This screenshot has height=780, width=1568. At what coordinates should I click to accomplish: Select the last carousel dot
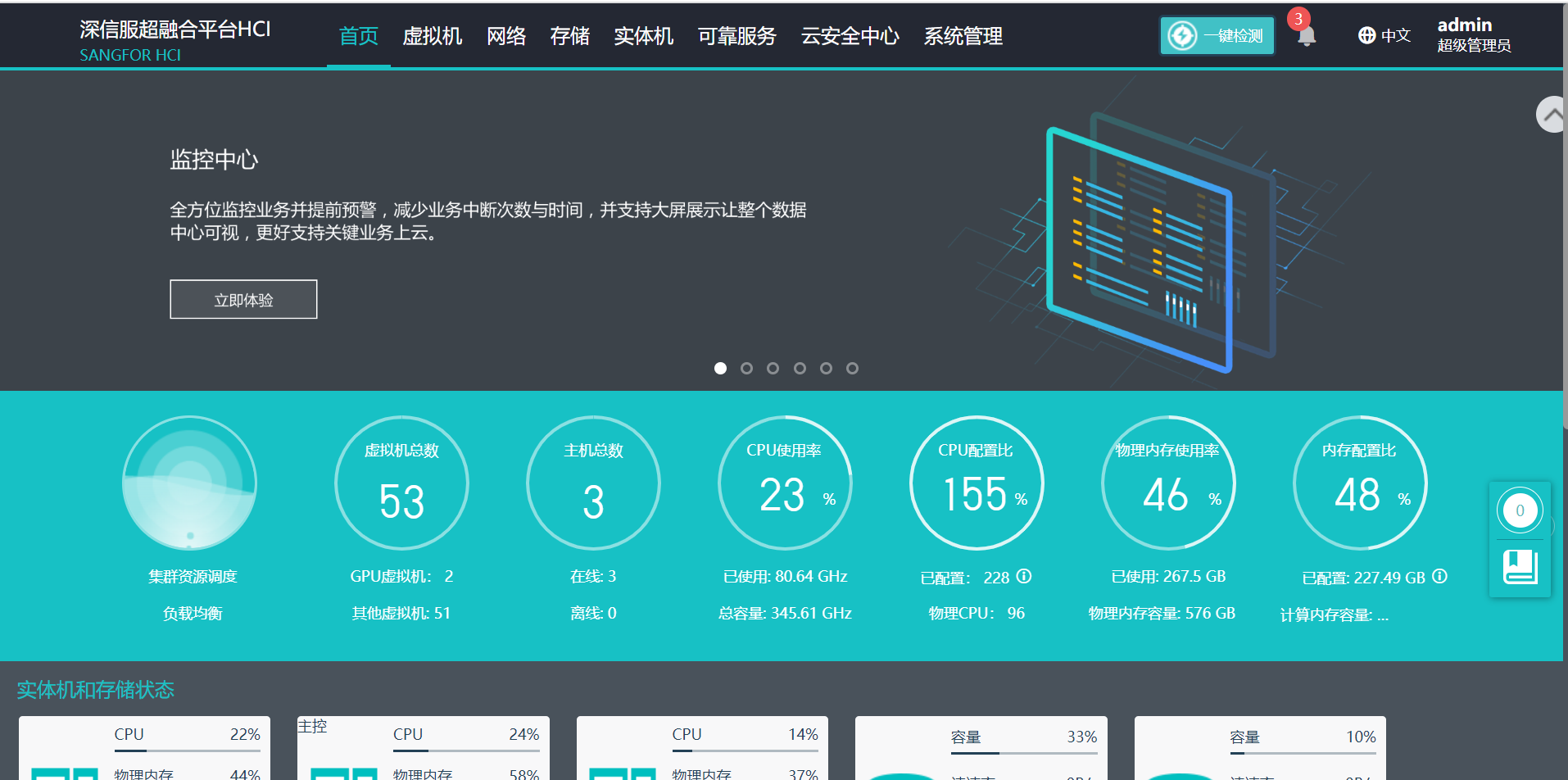852,368
